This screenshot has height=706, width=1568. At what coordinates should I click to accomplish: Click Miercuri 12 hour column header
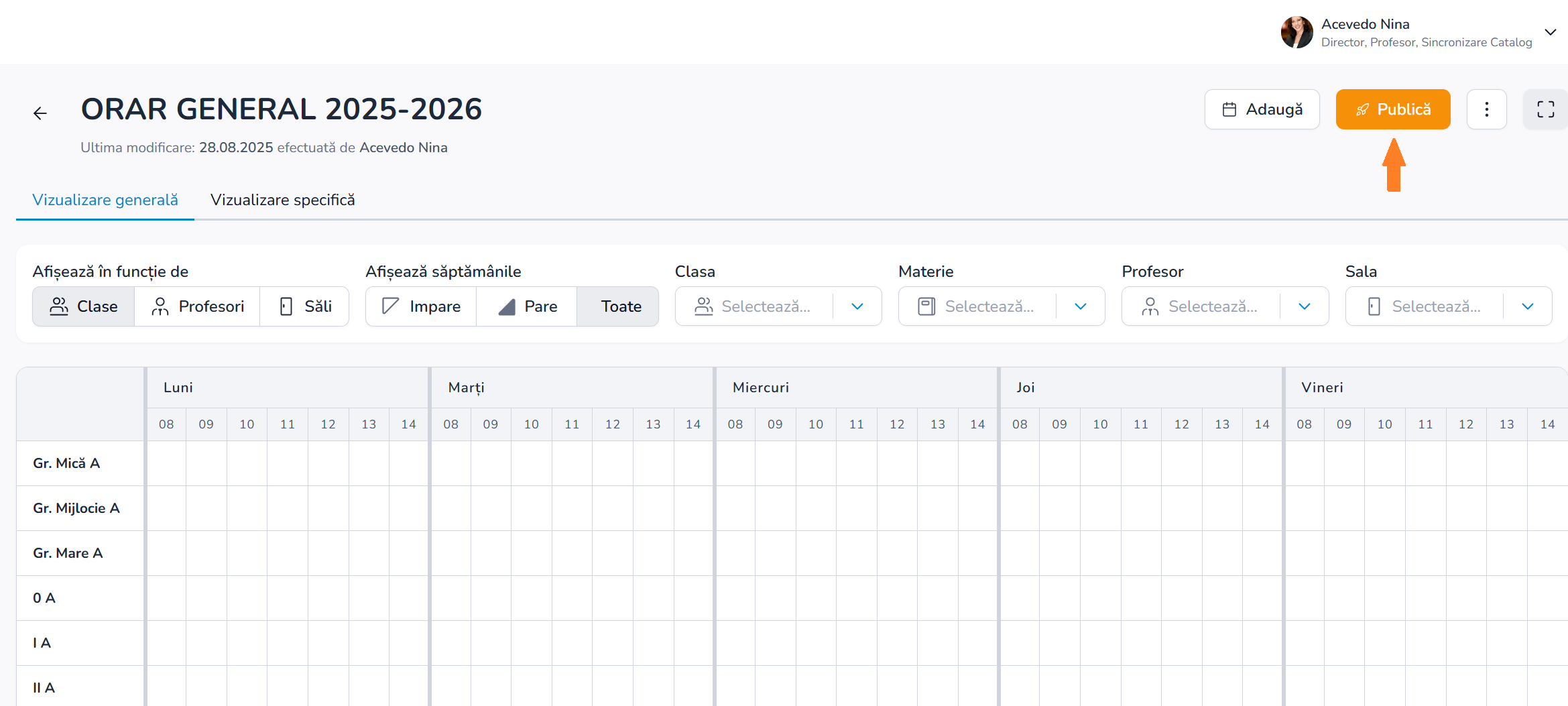tap(897, 424)
